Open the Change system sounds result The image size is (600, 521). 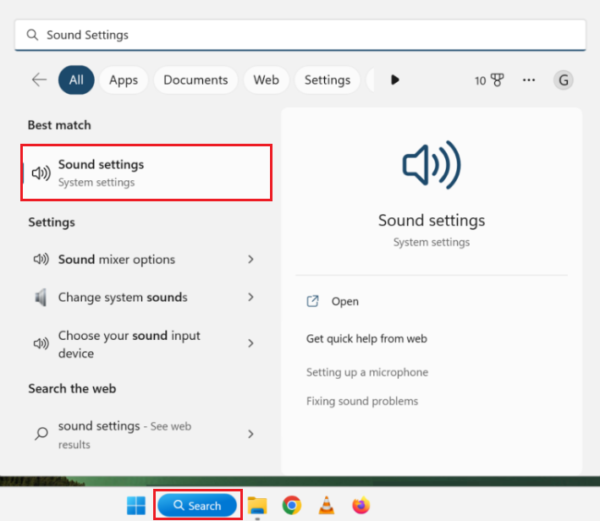pos(146,297)
